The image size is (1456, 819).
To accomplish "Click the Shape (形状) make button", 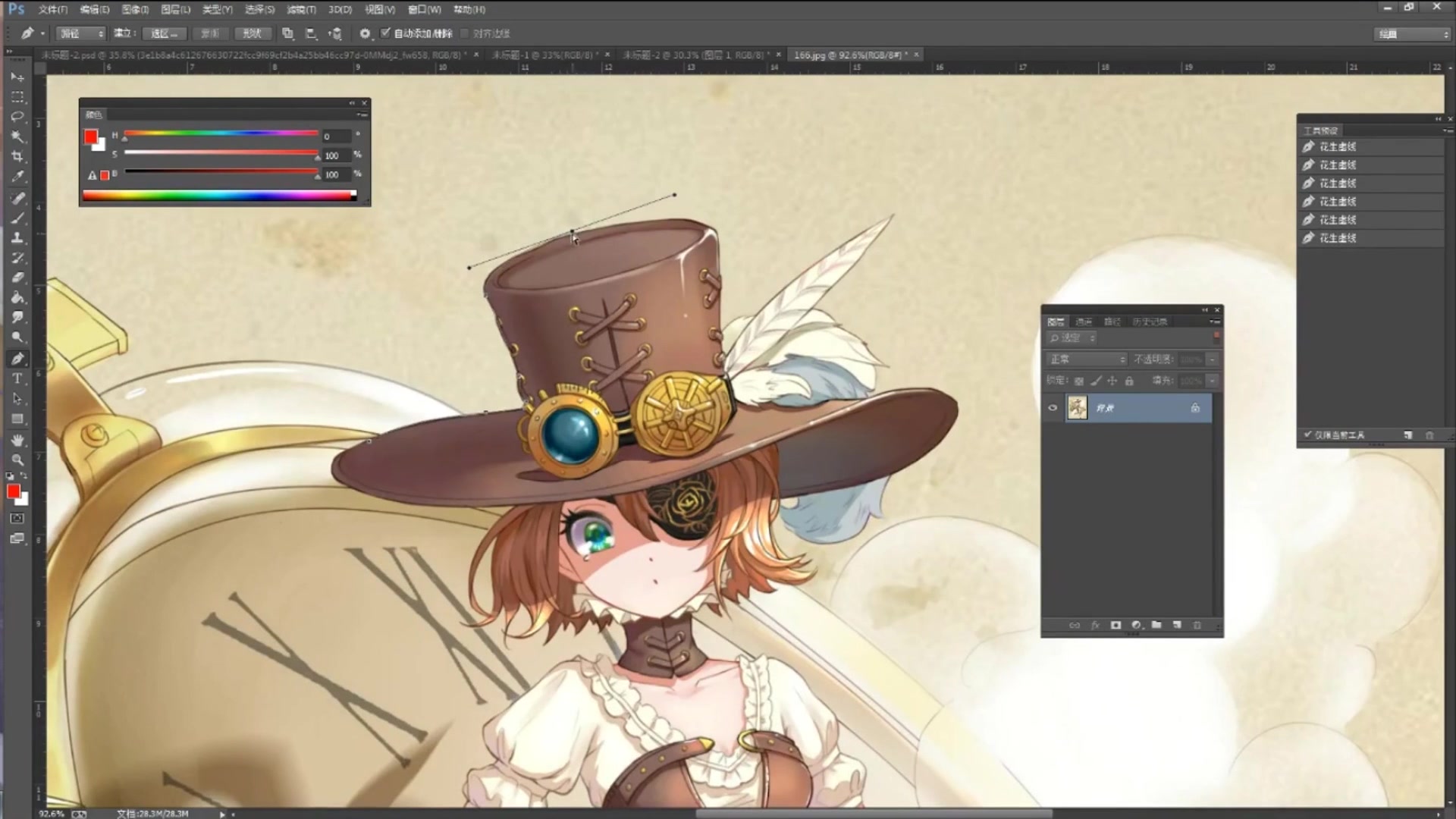I will pyautogui.click(x=252, y=33).
